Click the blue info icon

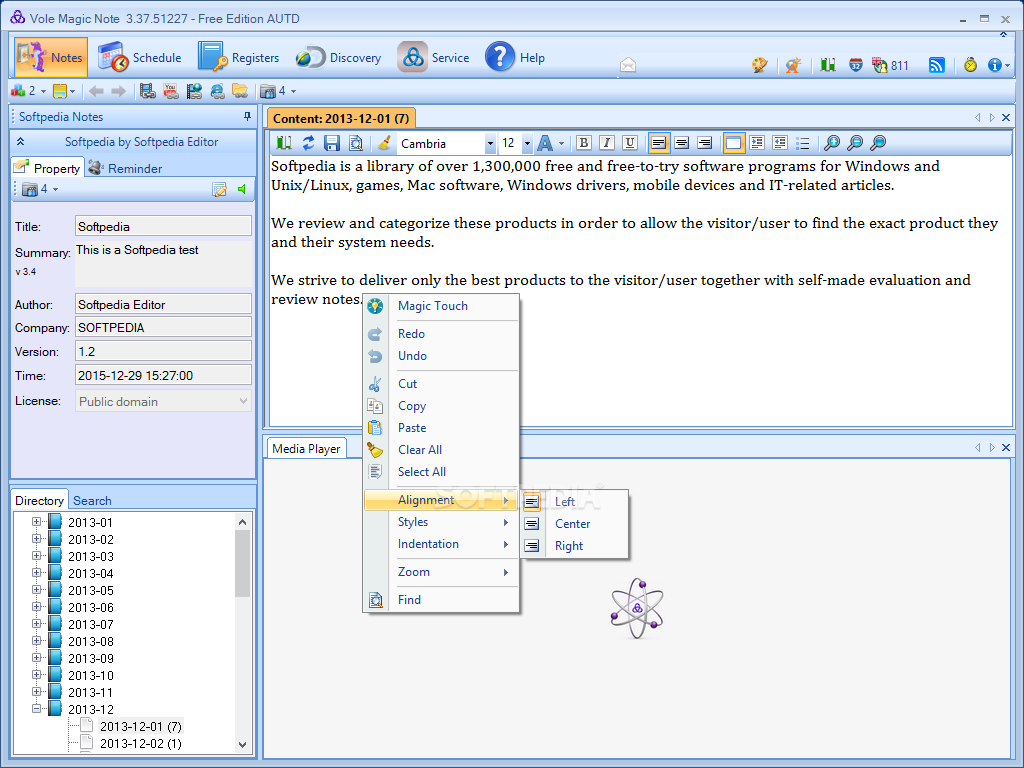click(x=995, y=65)
